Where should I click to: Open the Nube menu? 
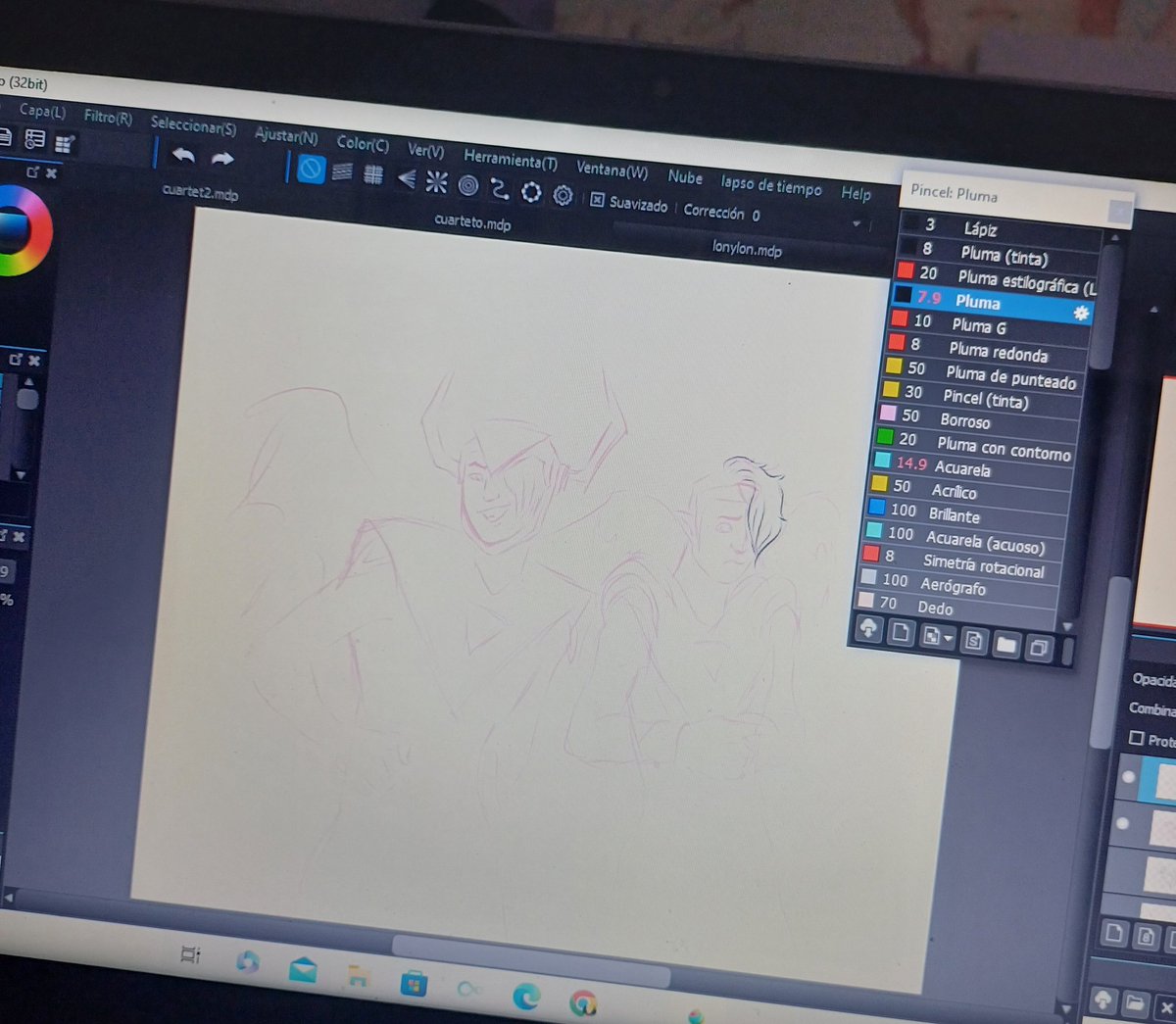(x=685, y=177)
